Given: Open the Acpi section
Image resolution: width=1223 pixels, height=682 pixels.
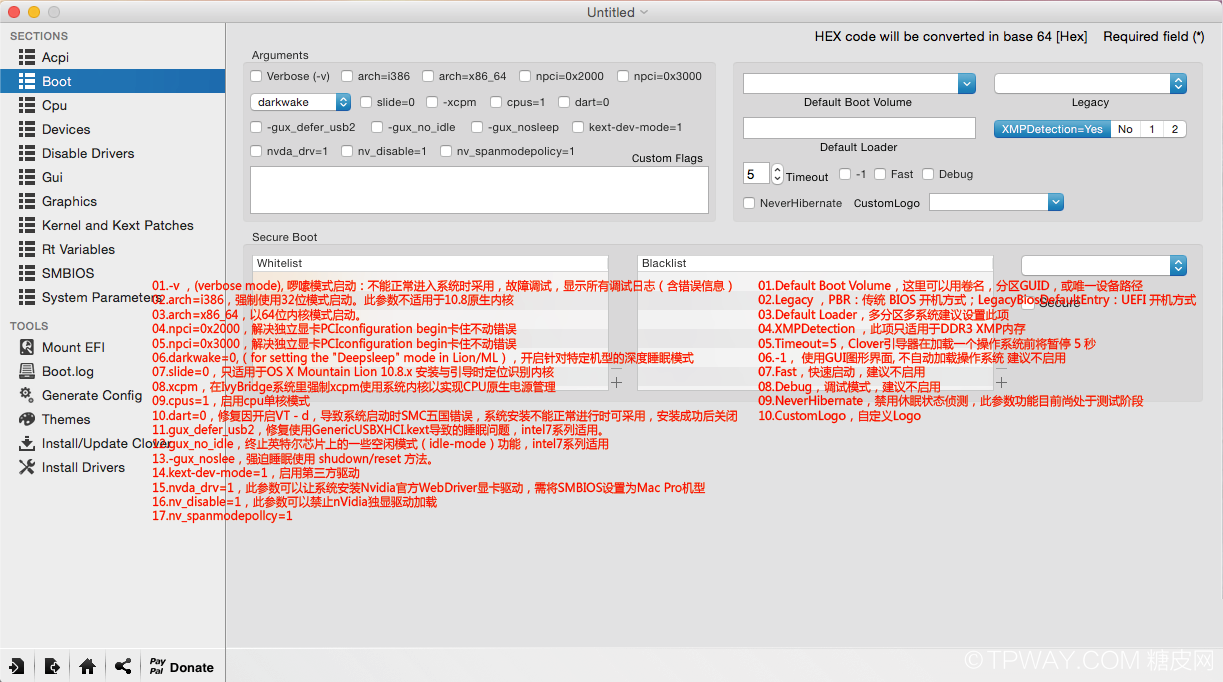Looking at the screenshot, I should (112, 57).
